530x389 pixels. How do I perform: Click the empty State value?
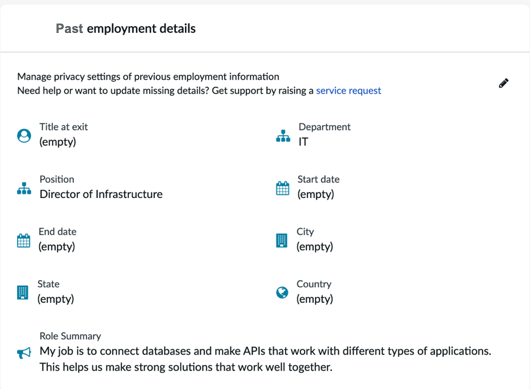coord(56,299)
